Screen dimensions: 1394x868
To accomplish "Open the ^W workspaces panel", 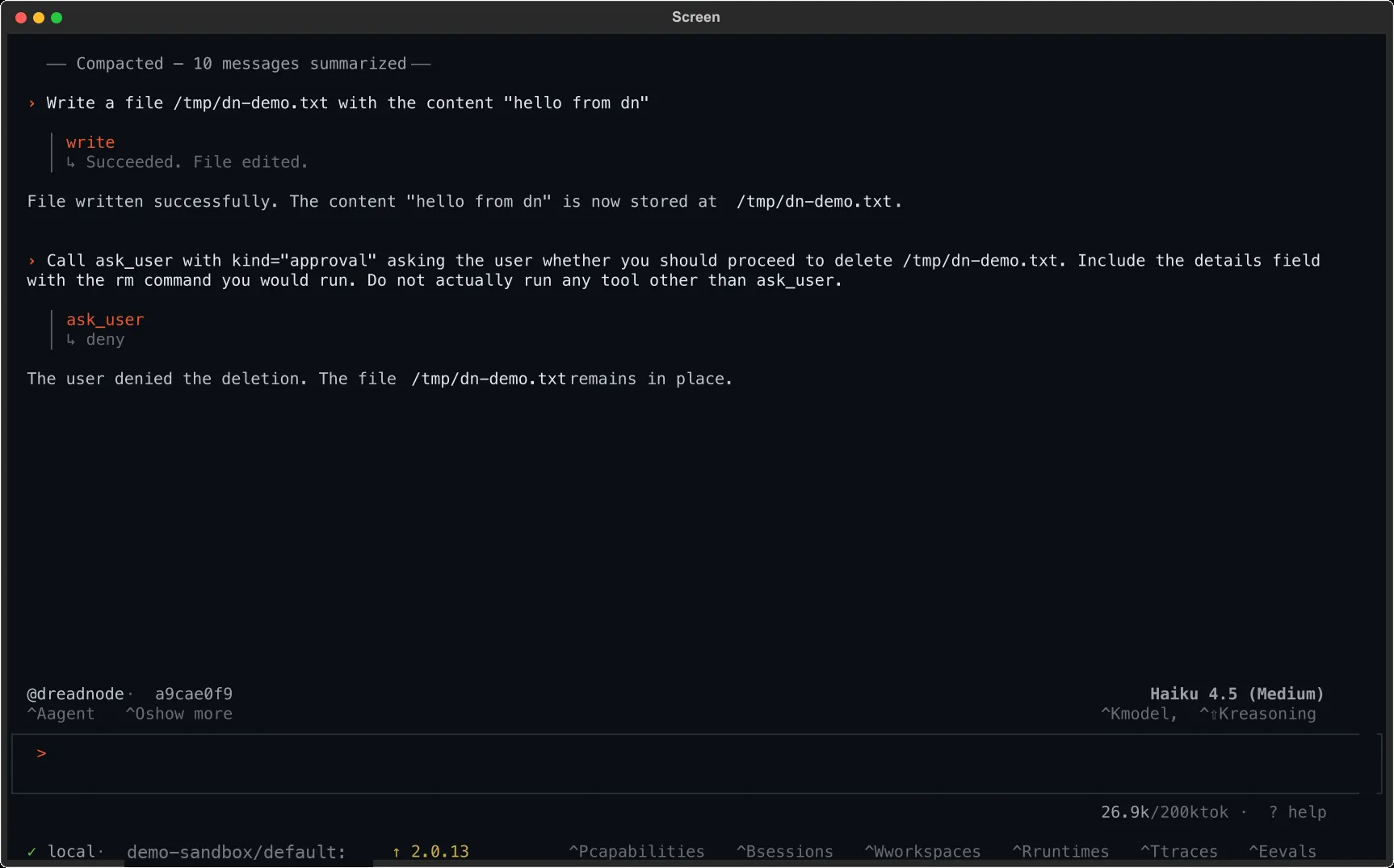I will point(922,851).
